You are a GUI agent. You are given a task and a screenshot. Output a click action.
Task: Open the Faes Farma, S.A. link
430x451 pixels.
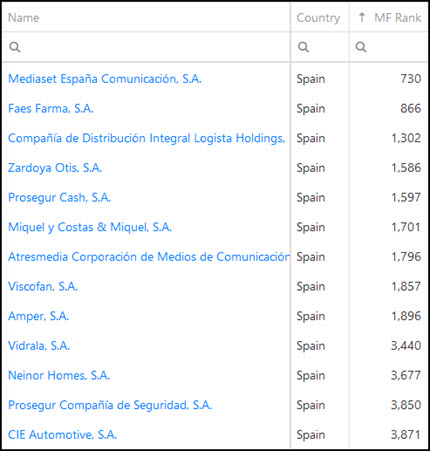coord(51,109)
